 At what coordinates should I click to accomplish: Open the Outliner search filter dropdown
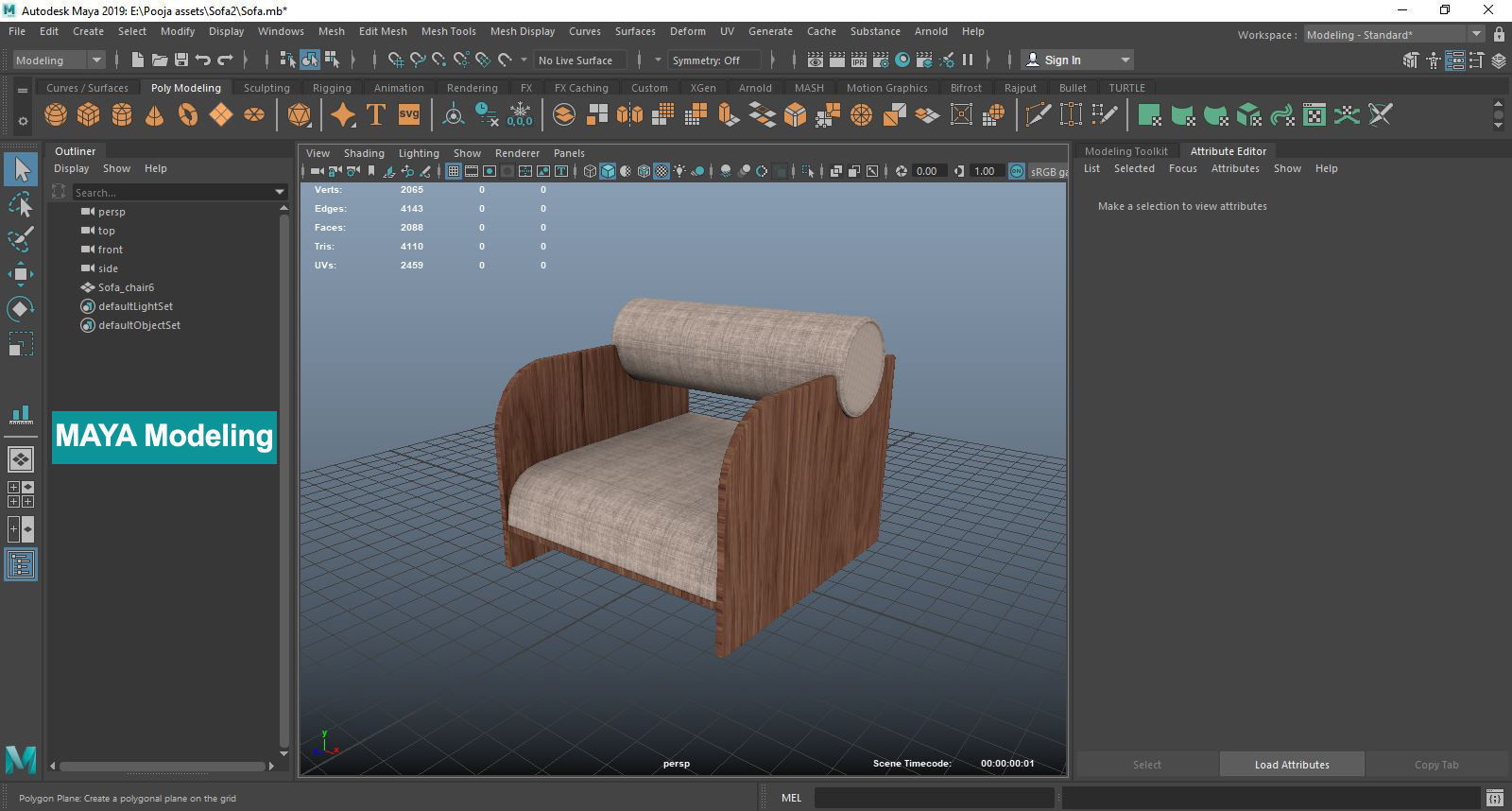(280, 192)
